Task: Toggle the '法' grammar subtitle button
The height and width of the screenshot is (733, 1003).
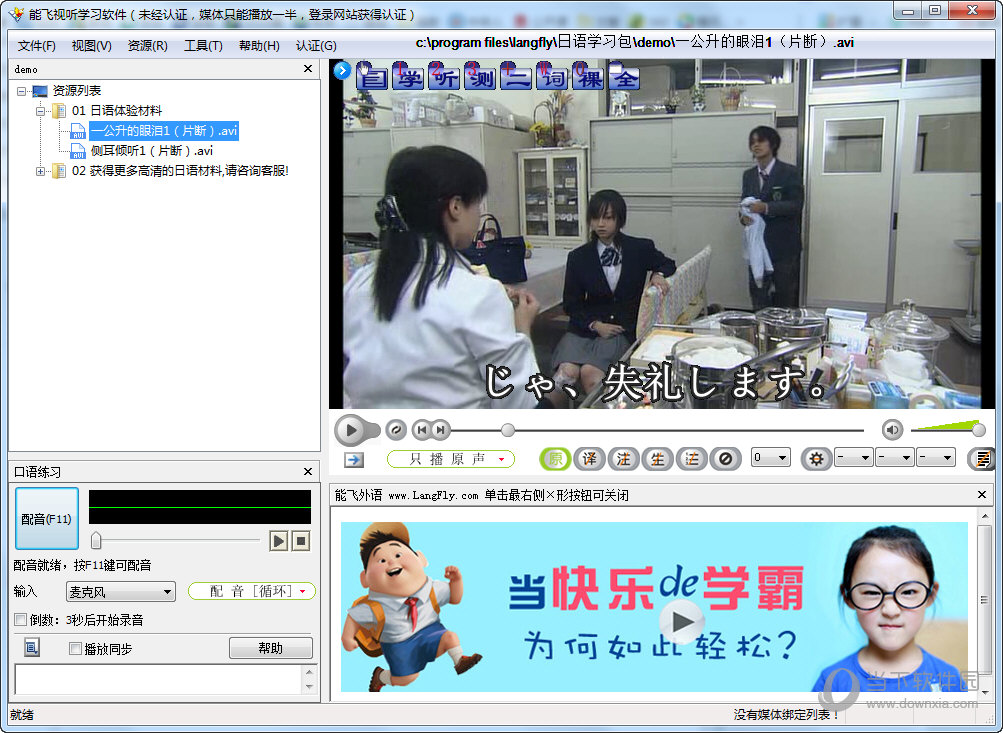Action: point(691,459)
